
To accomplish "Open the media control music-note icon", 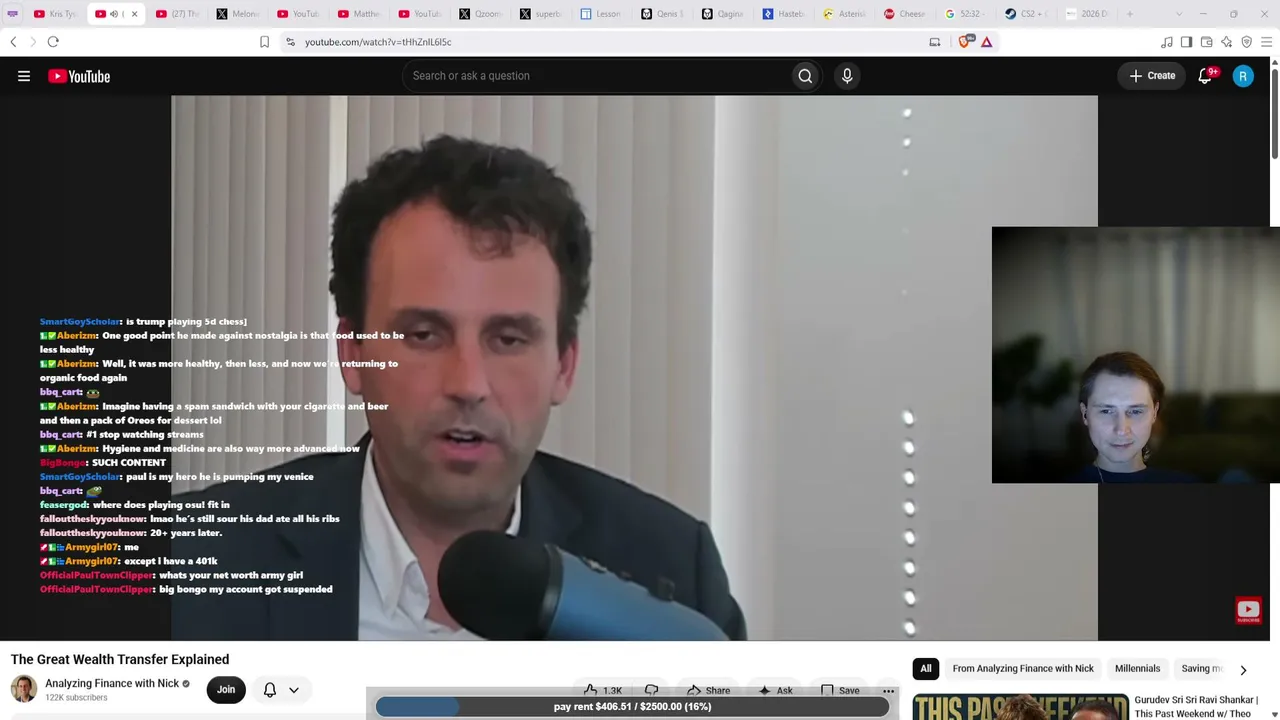I will 1167,42.
